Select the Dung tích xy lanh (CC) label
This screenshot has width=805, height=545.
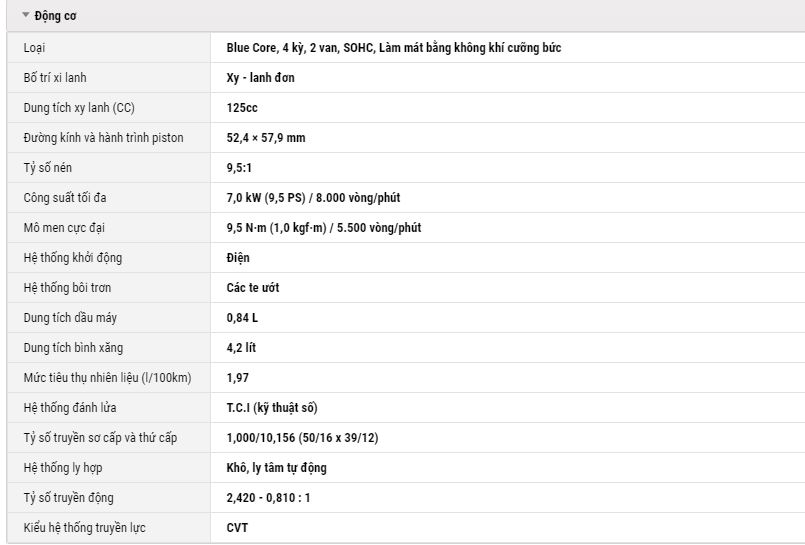click(x=79, y=108)
